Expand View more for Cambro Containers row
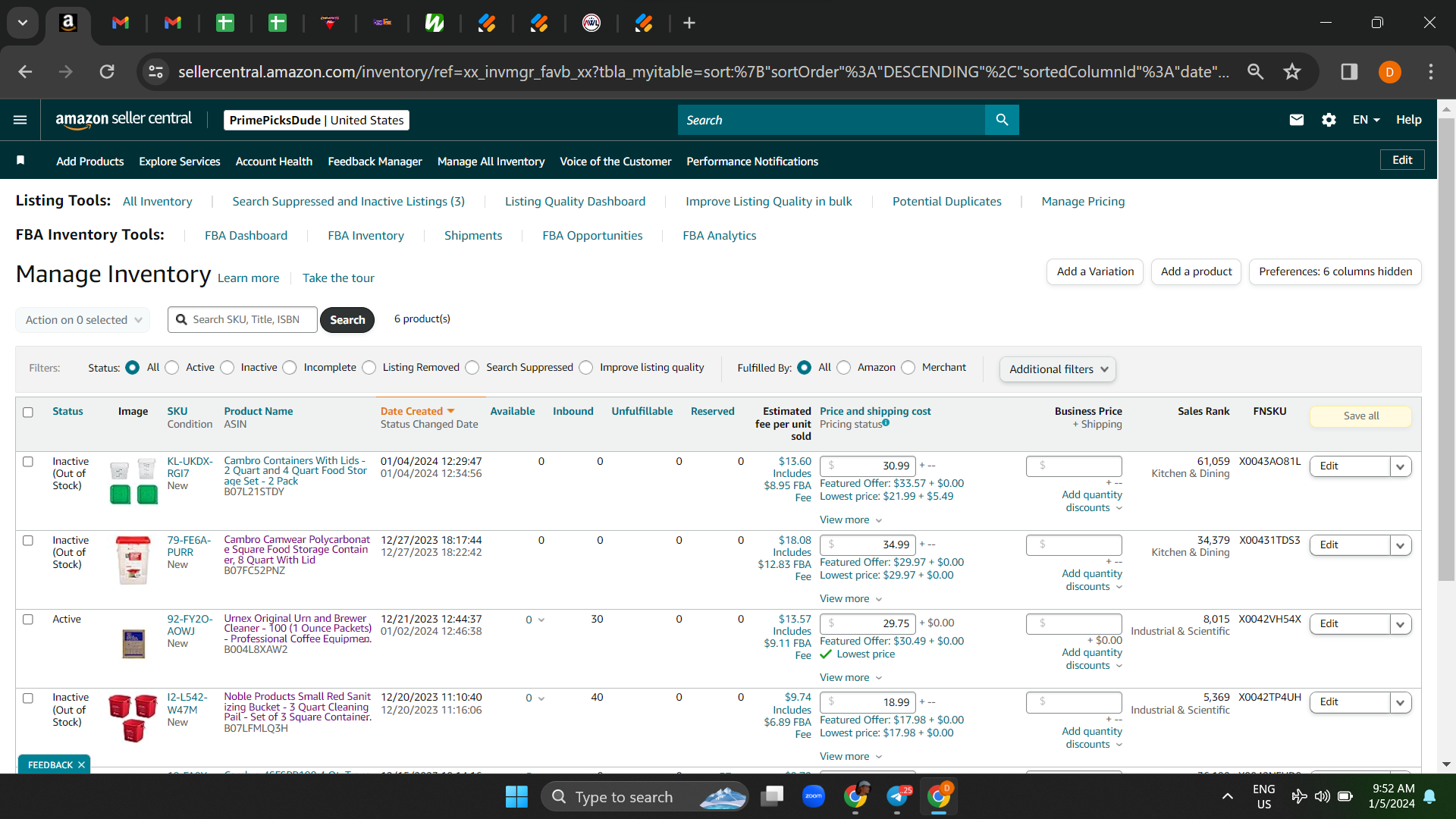1456x819 pixels. 851,520
